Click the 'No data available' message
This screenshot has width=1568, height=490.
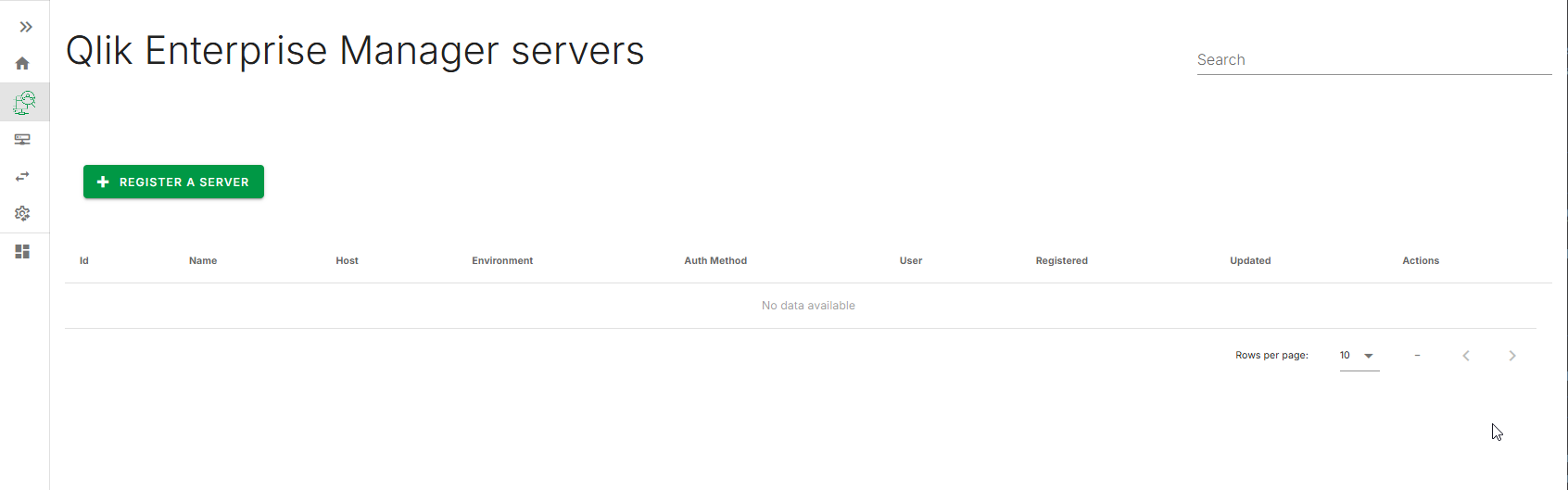[808, 306]
